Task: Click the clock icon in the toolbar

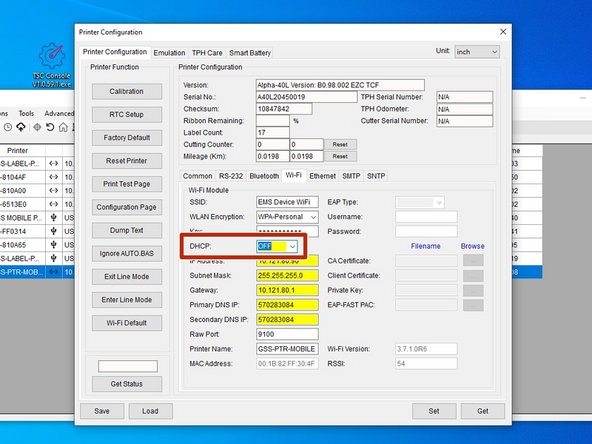Action: pos(8,127)
